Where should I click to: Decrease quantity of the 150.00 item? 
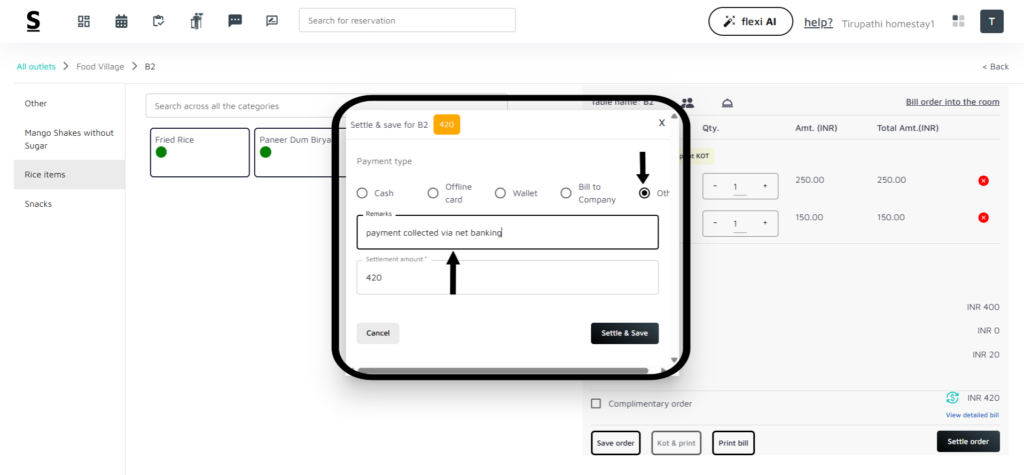pos(717,223)
